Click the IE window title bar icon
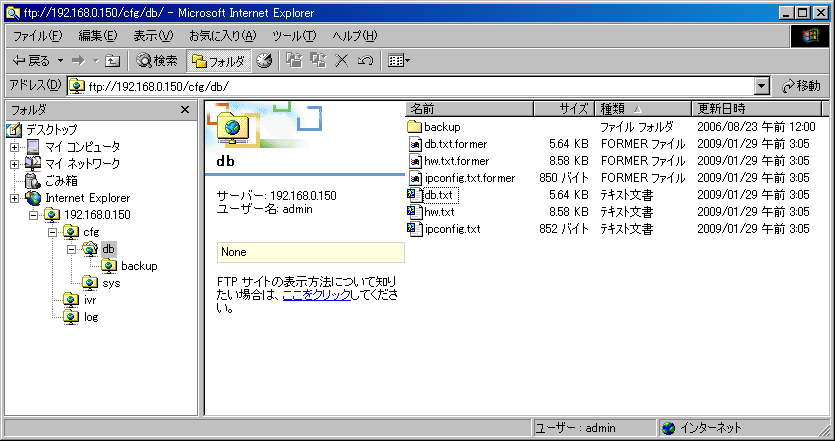835x441 pixels. pos(13,12)
